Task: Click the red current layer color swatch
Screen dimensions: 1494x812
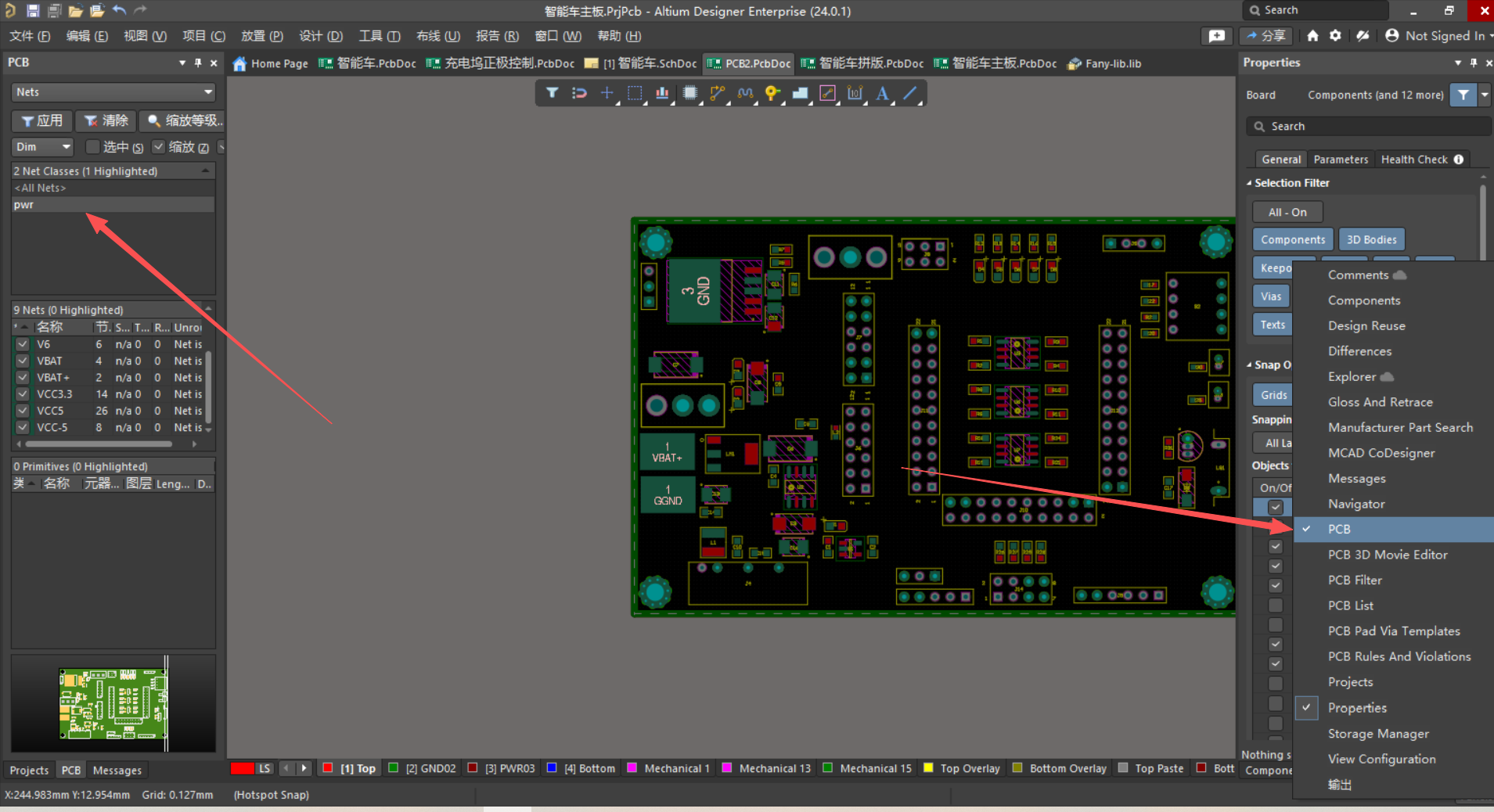Action: tap(242, 769)
